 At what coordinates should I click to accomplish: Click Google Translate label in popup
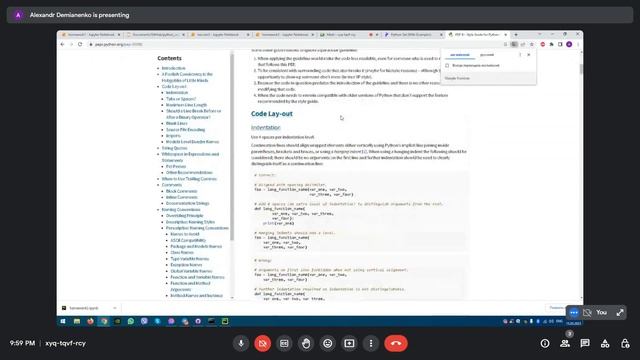[457, 78]
